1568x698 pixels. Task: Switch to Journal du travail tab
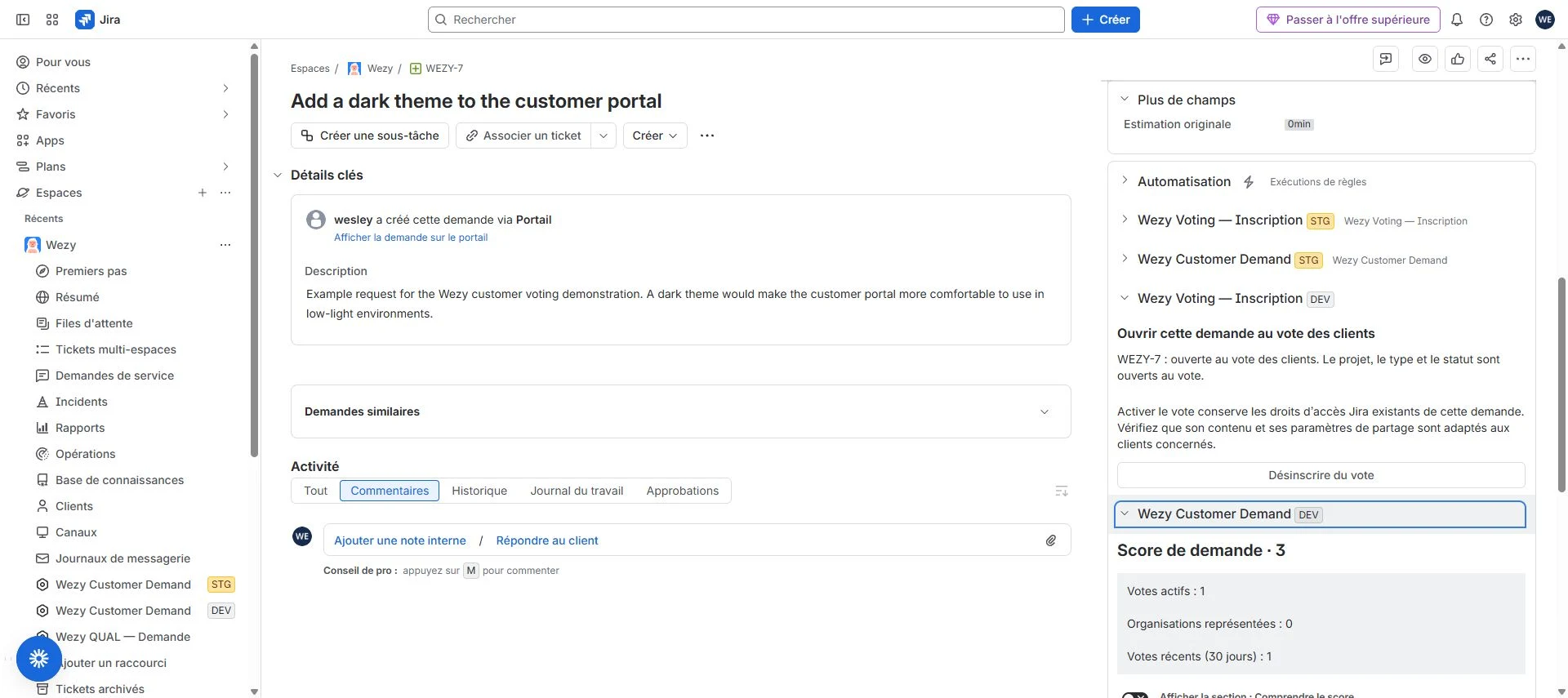[577, 491]
